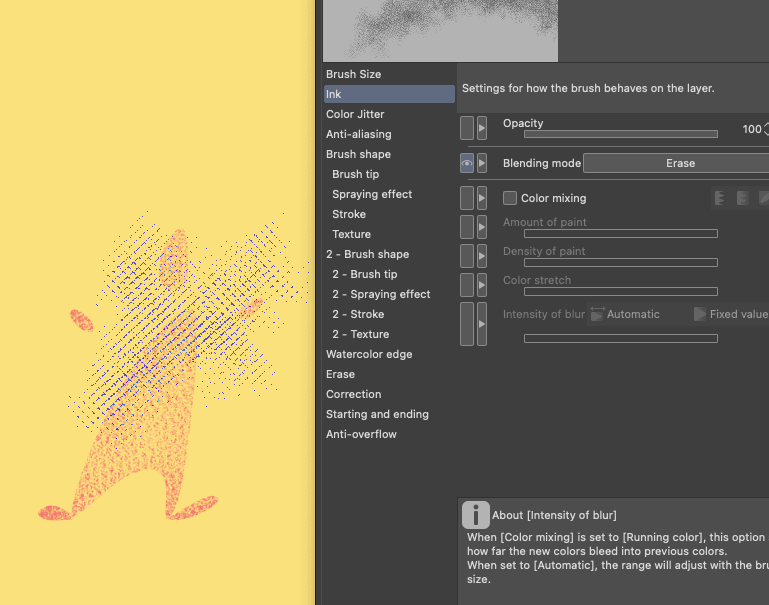Select the Ink category
Image resolution: width=769 pixels, height=605 pixels.
click(389, 94)
